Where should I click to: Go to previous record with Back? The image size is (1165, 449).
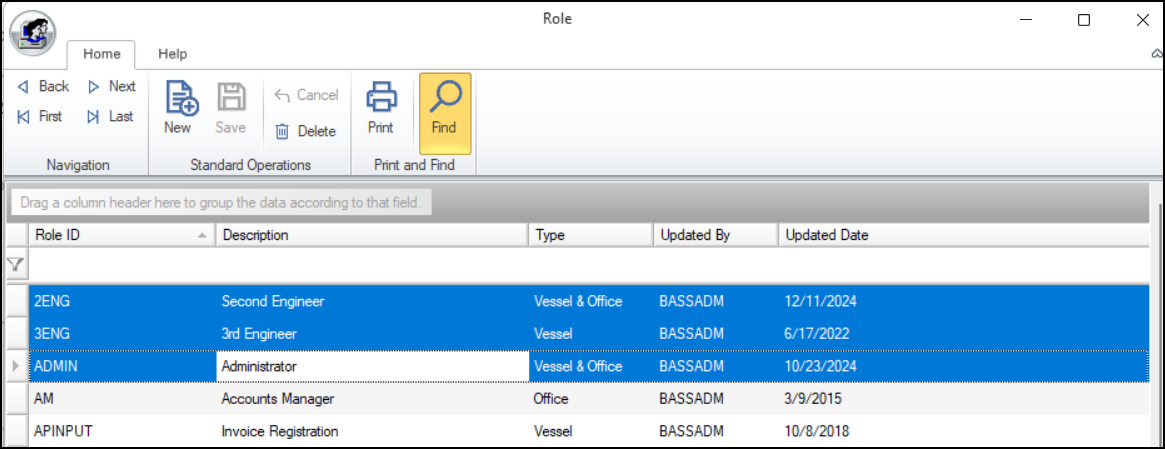point(44,86)
